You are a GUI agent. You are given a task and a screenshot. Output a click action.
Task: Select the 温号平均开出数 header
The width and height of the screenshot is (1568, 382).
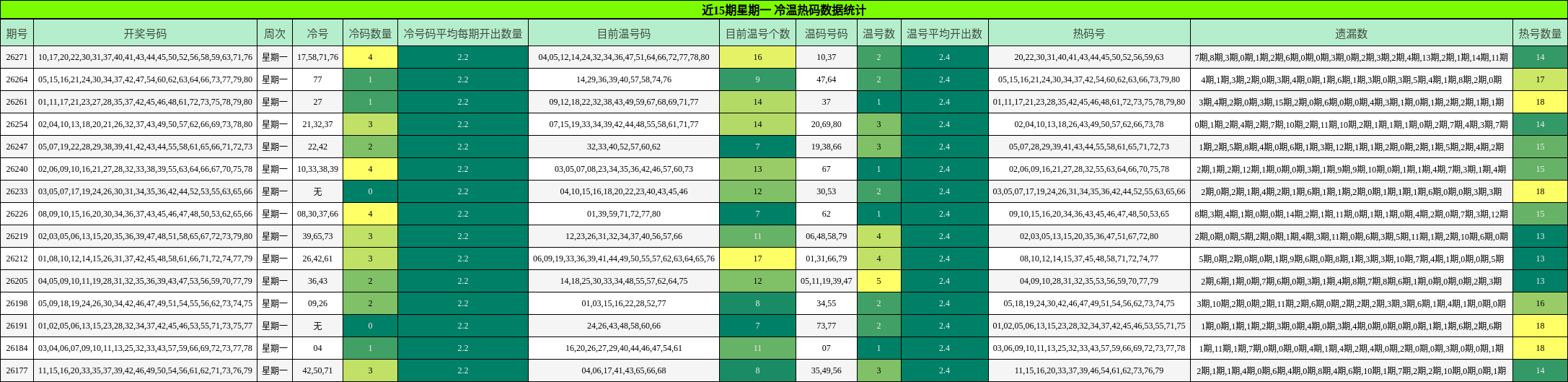944,33
